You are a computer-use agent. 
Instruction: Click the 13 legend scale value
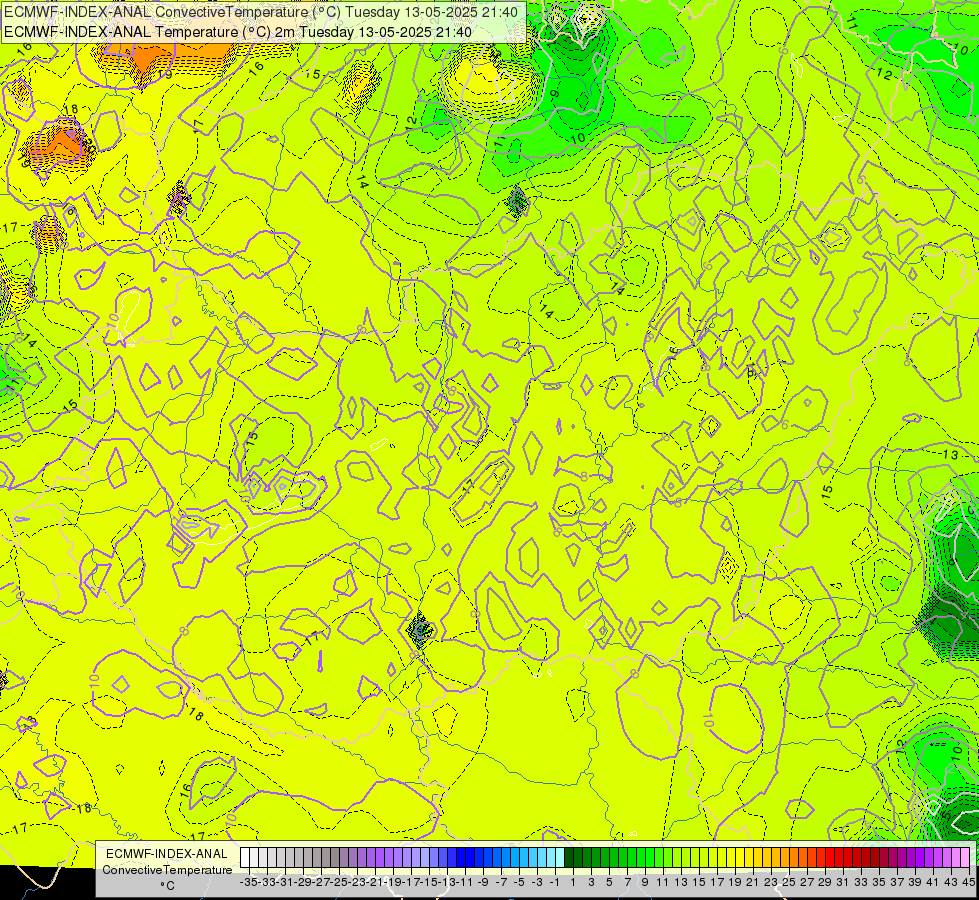pos(681,883)
